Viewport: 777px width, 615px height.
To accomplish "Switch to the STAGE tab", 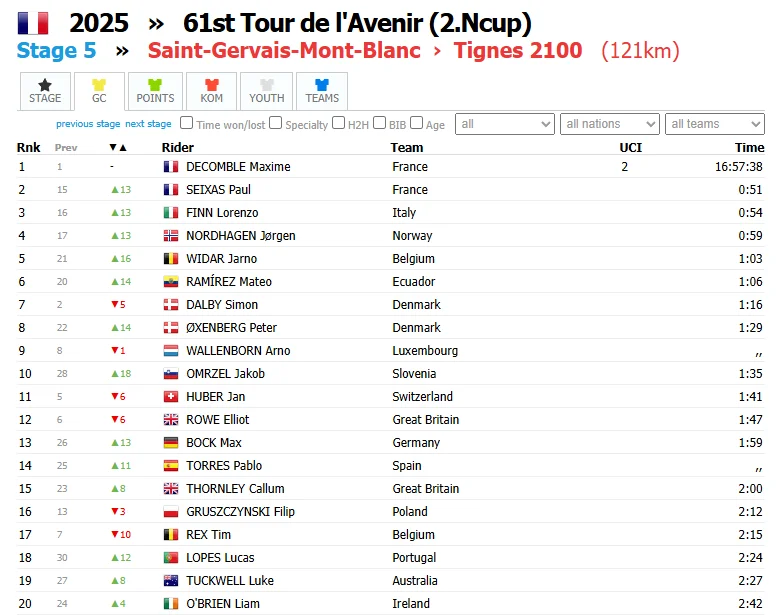I will [45, 91].
